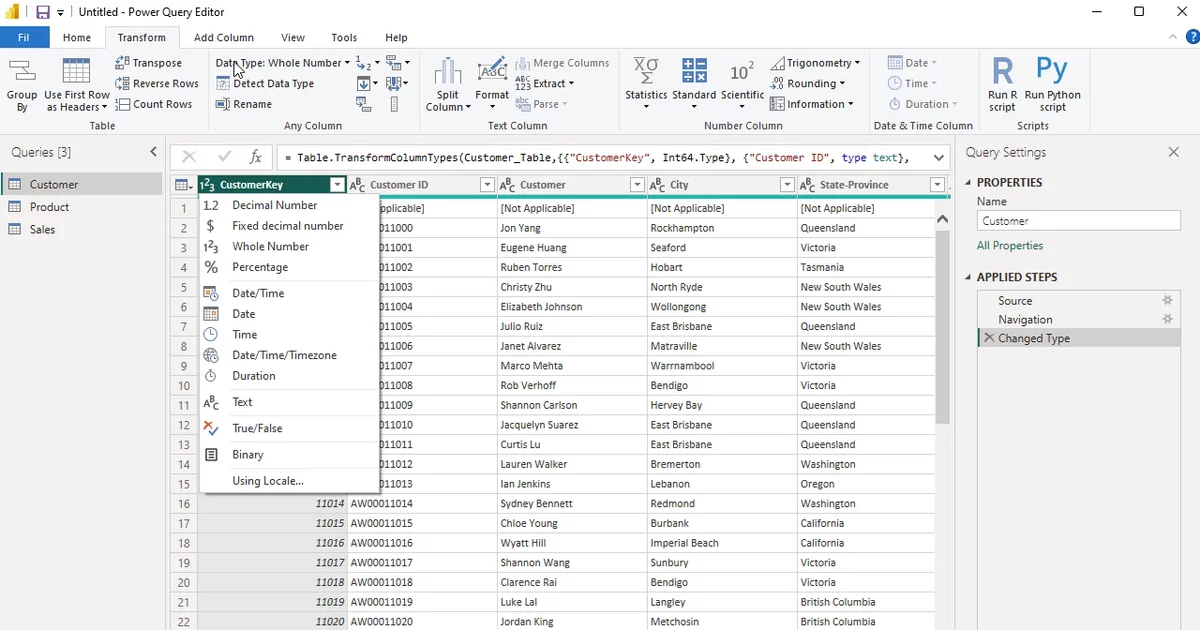This screenshot has width=1200, height=630.
Task: Click the Convert to List icon
Action: [394, 104]
